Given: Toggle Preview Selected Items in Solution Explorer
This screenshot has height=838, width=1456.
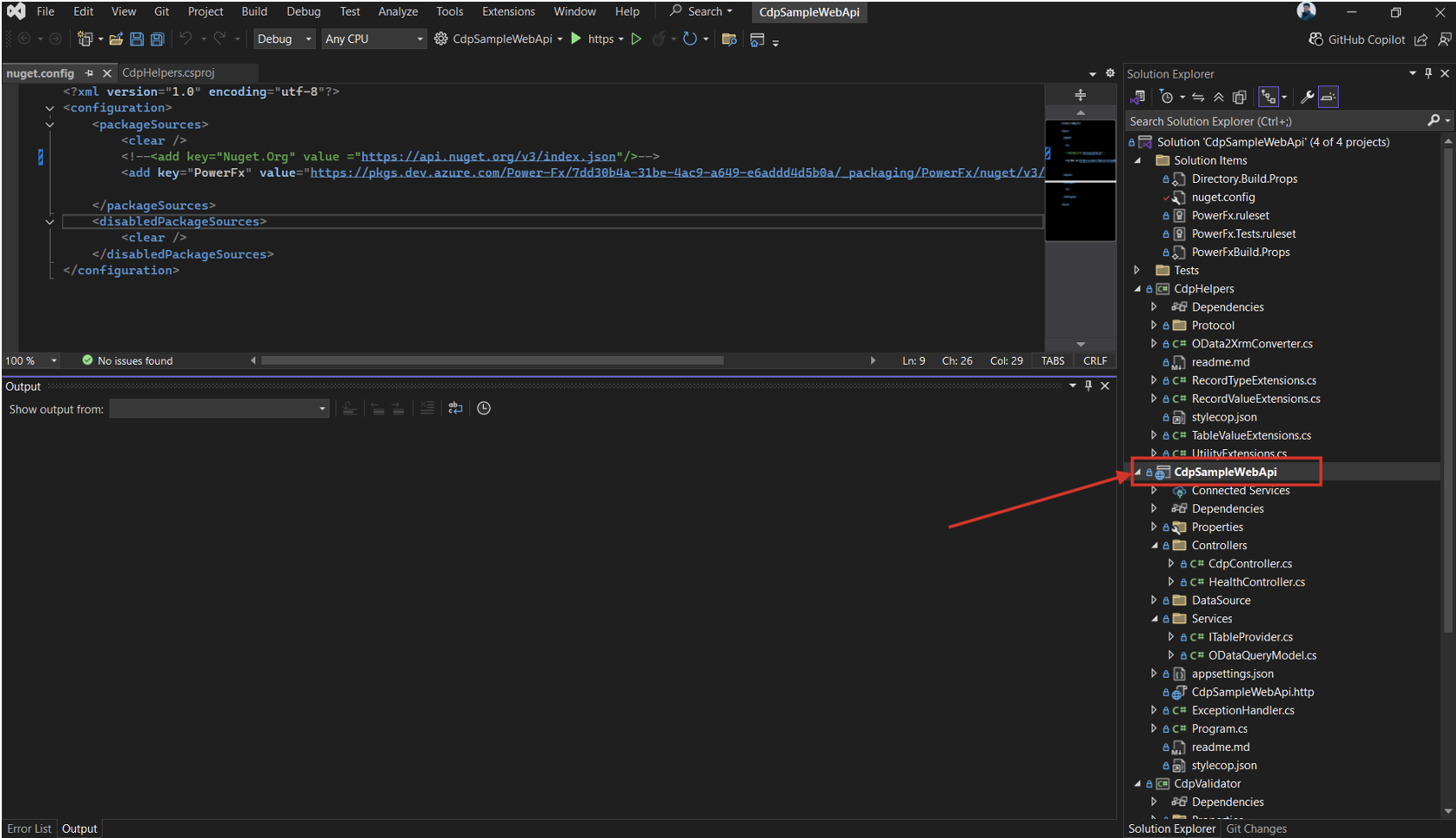Looking at the screenshot, I should (1328, 97).
